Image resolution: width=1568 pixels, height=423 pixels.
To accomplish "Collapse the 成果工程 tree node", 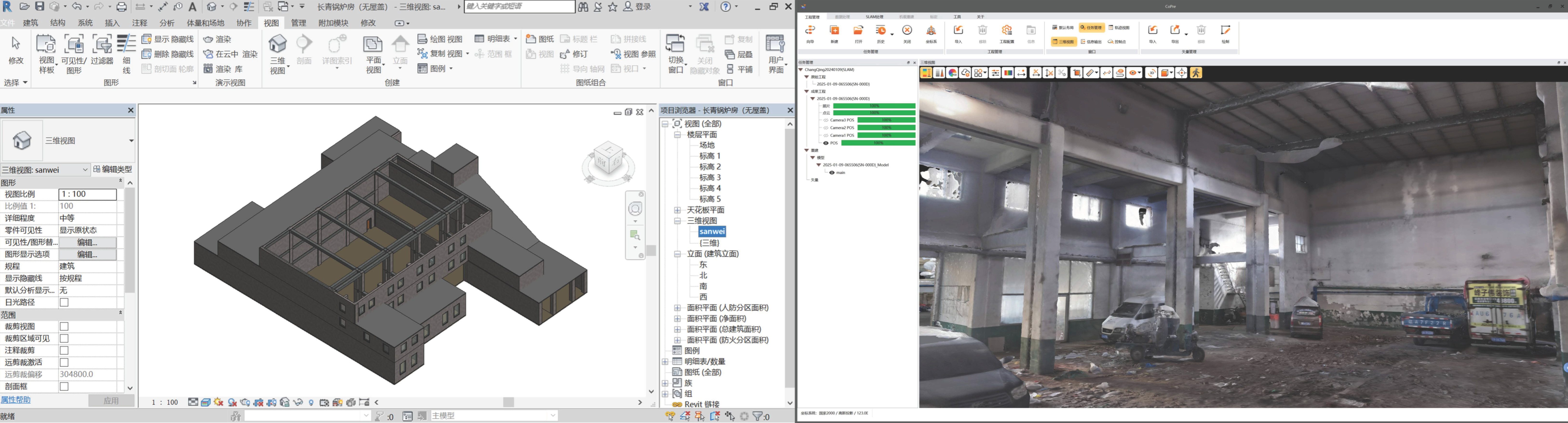I will click(806, 91).
